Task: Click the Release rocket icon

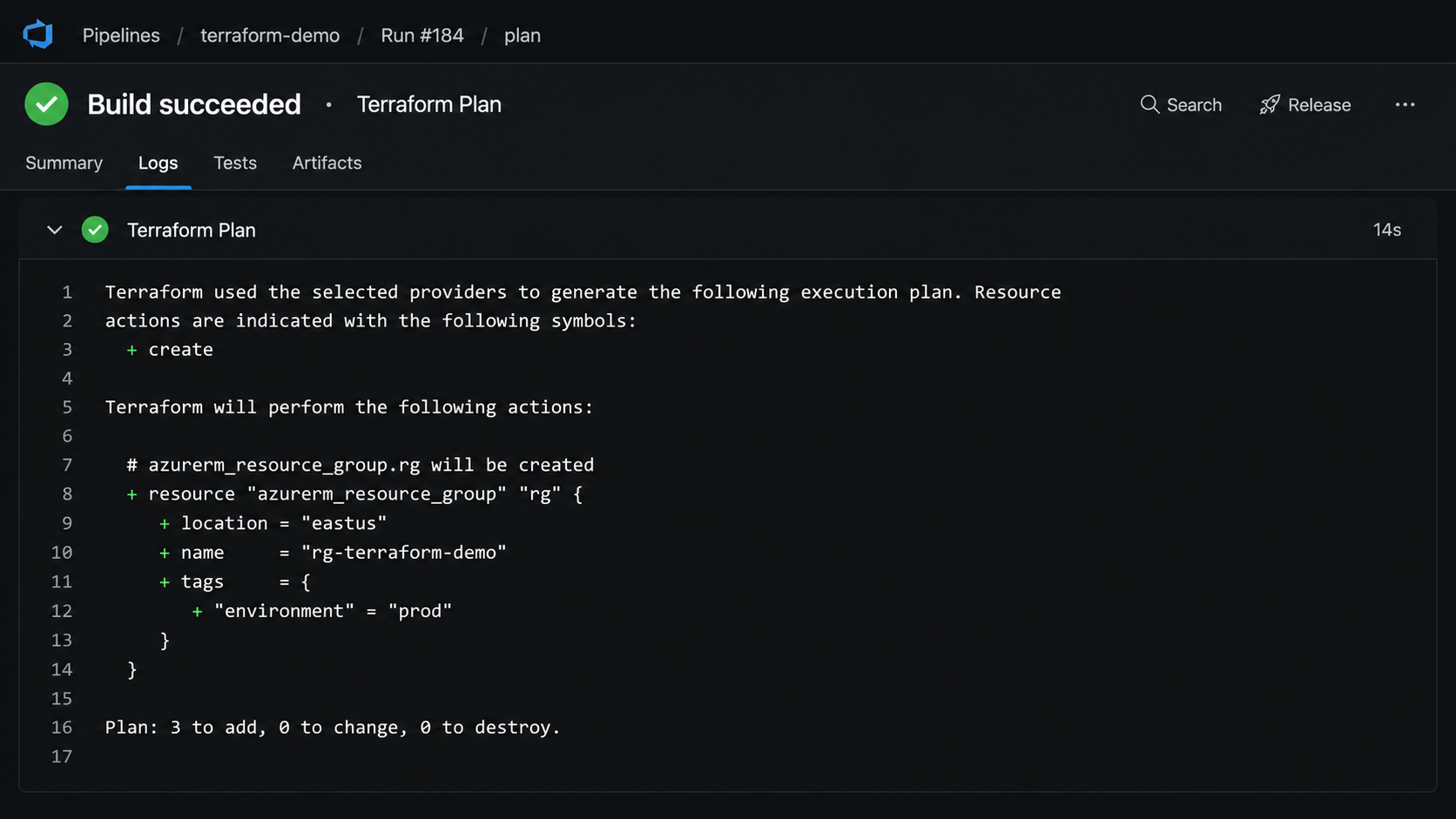Action: click(1270, 104)
